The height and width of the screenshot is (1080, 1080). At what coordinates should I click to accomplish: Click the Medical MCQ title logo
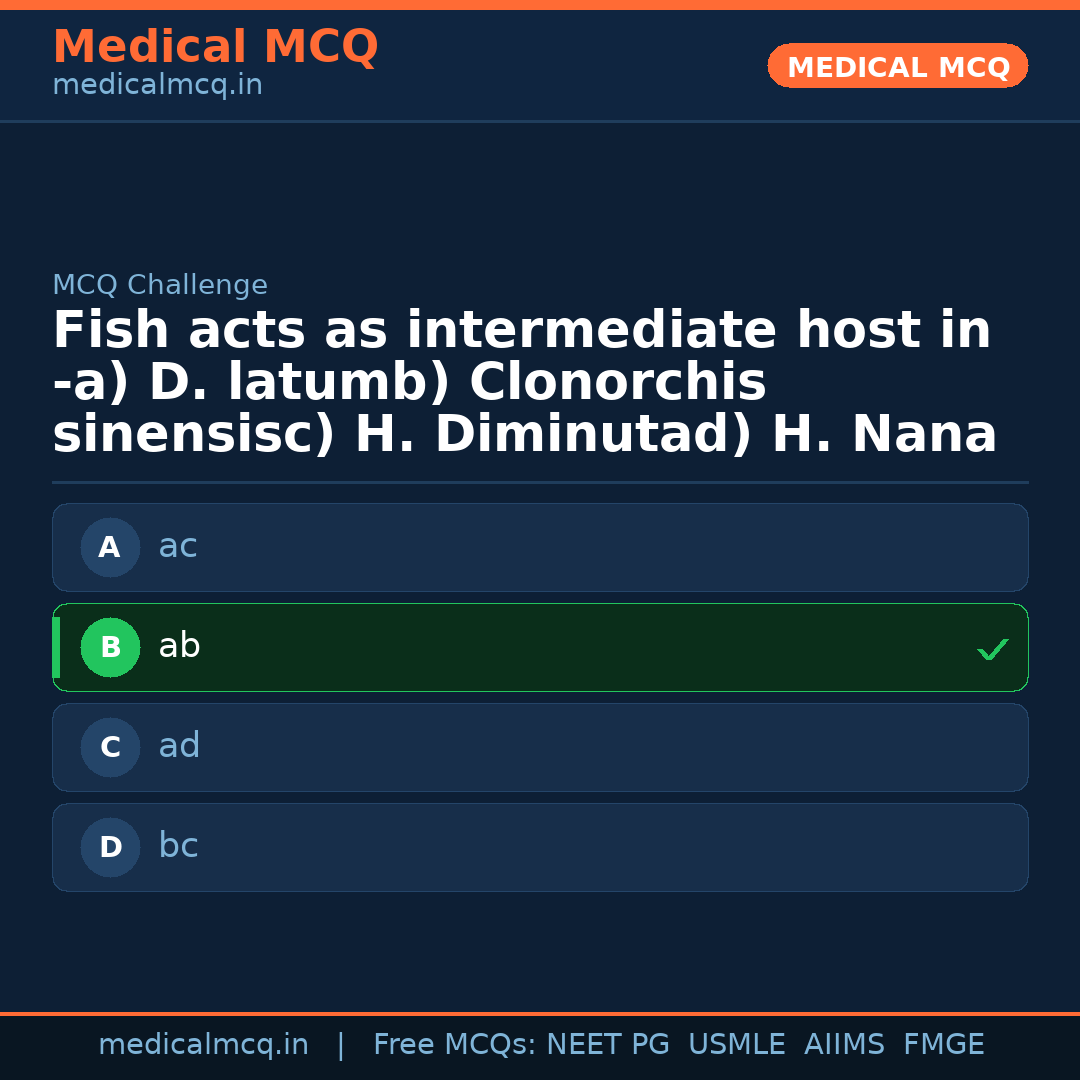pos(215,47)
